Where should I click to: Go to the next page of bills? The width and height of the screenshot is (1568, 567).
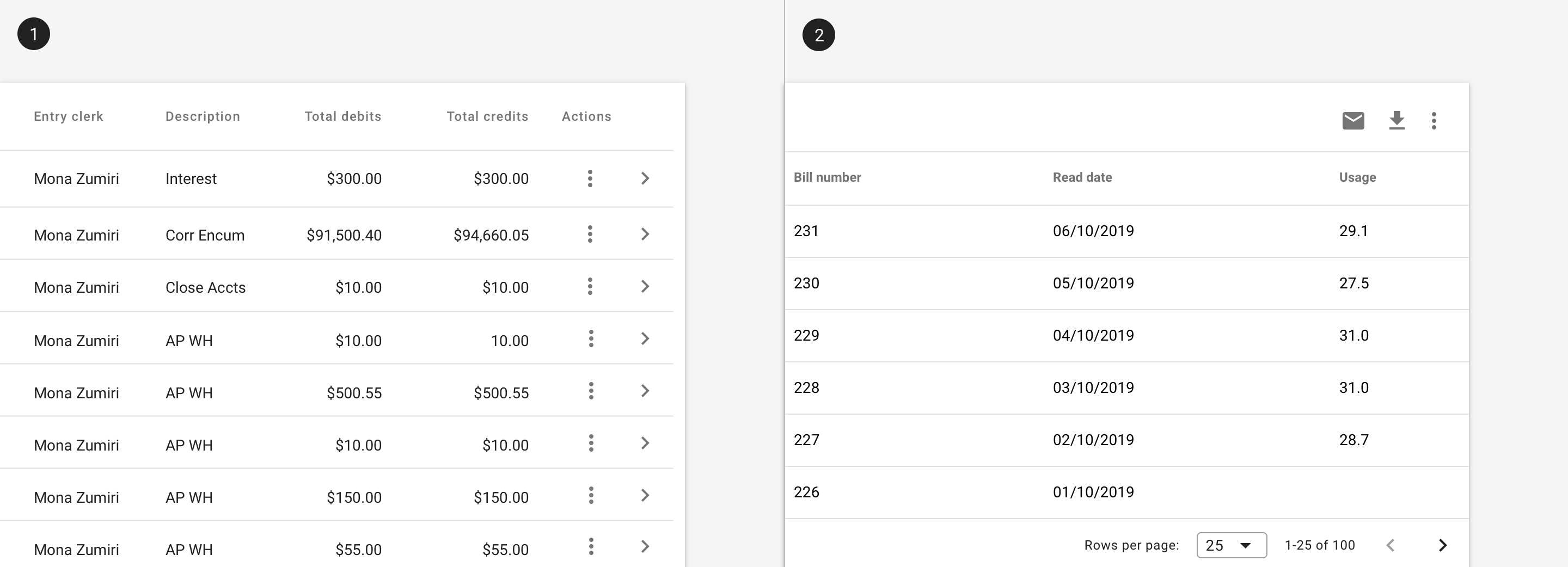pyautogui.click(x=1442, y=545)
